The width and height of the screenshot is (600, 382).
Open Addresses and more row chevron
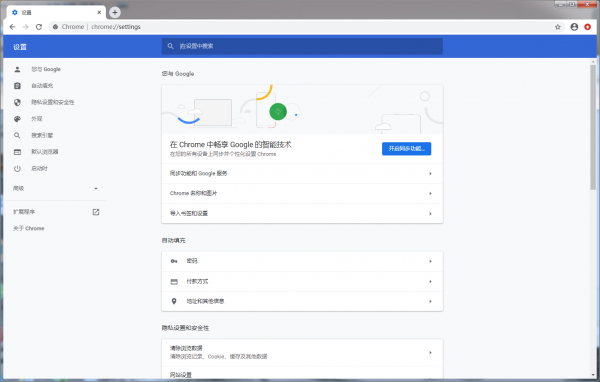[x=430, y=301]
